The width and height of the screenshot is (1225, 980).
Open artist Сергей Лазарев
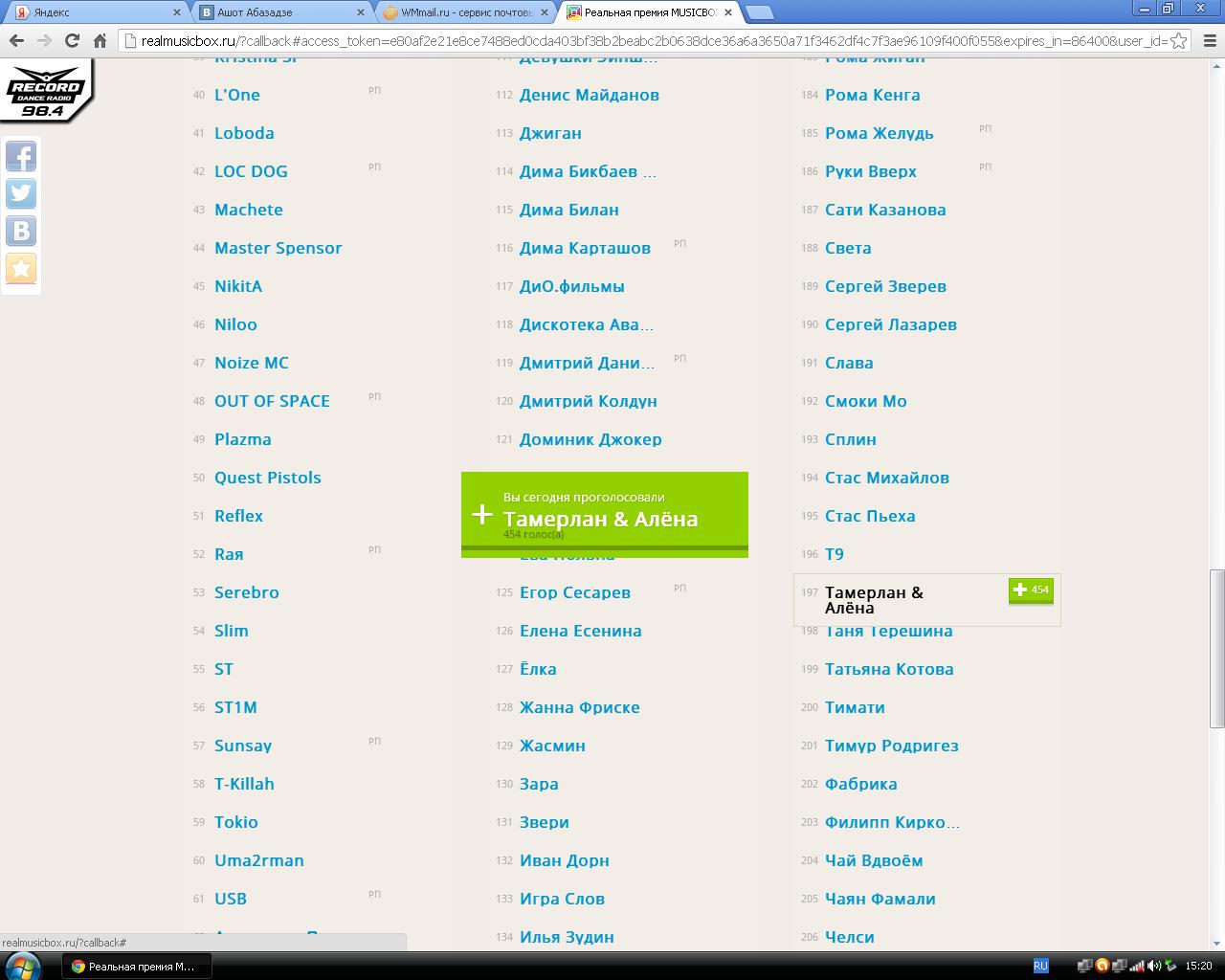[x=891, y=324]
